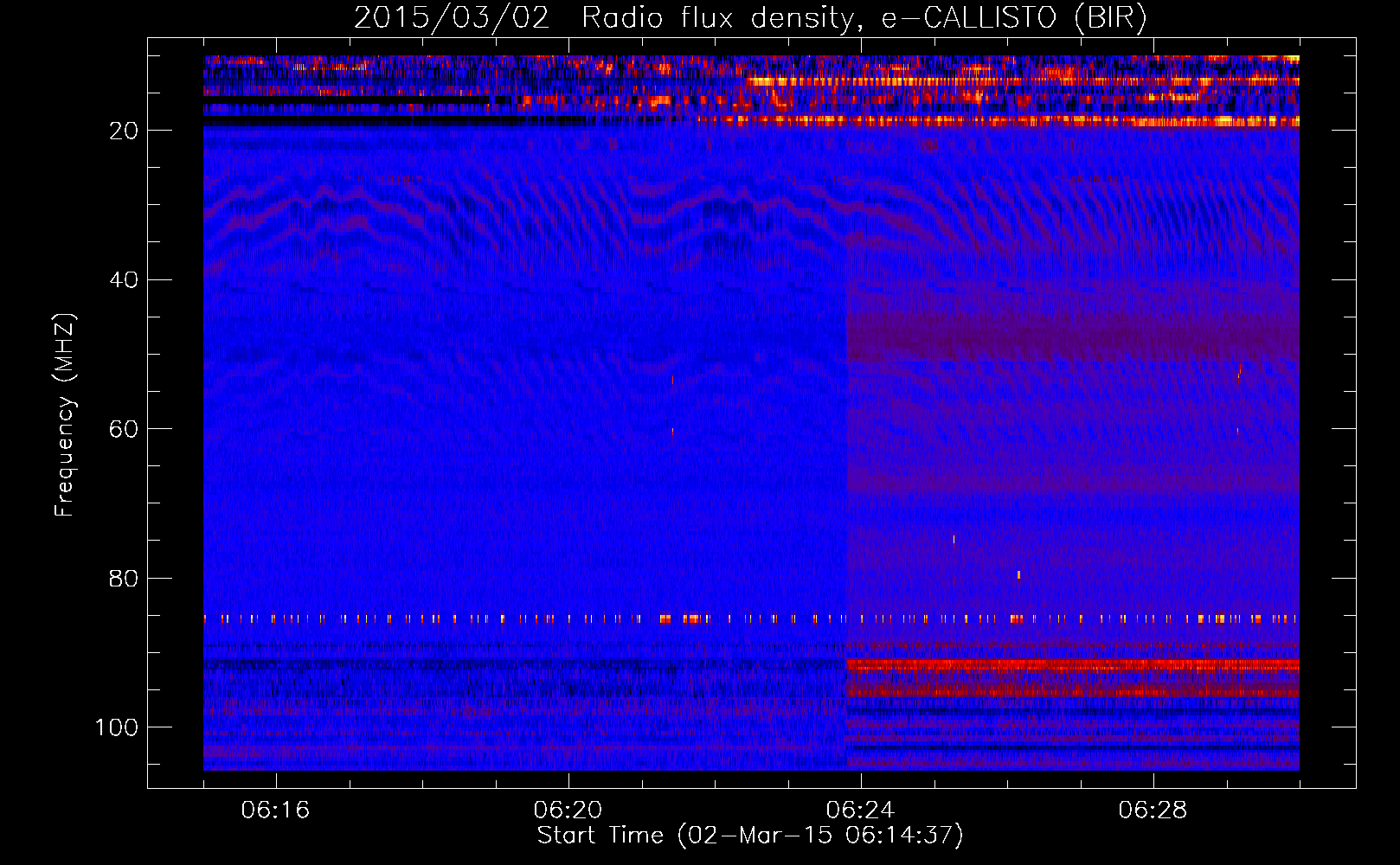1400x865 pixels.
Task: Click the 60 MHz frequency tick label
Action: 125,429
